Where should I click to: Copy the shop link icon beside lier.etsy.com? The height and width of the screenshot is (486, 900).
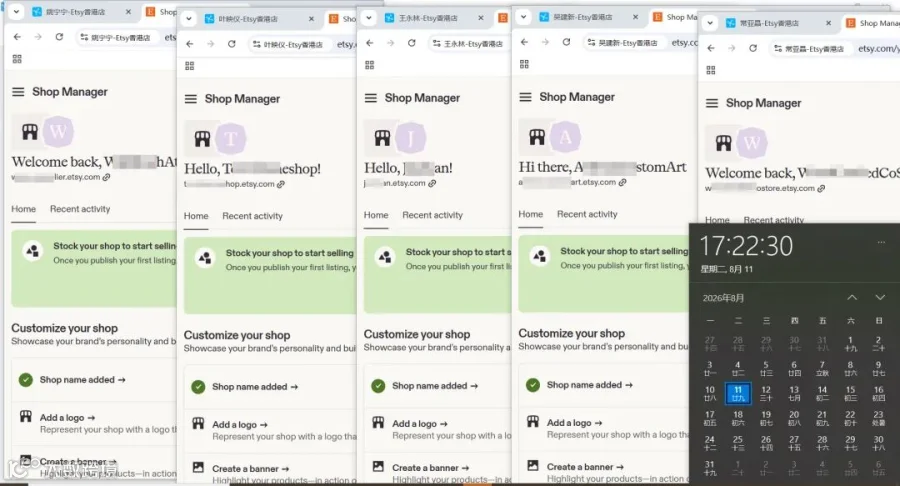(x=106, y=177)
